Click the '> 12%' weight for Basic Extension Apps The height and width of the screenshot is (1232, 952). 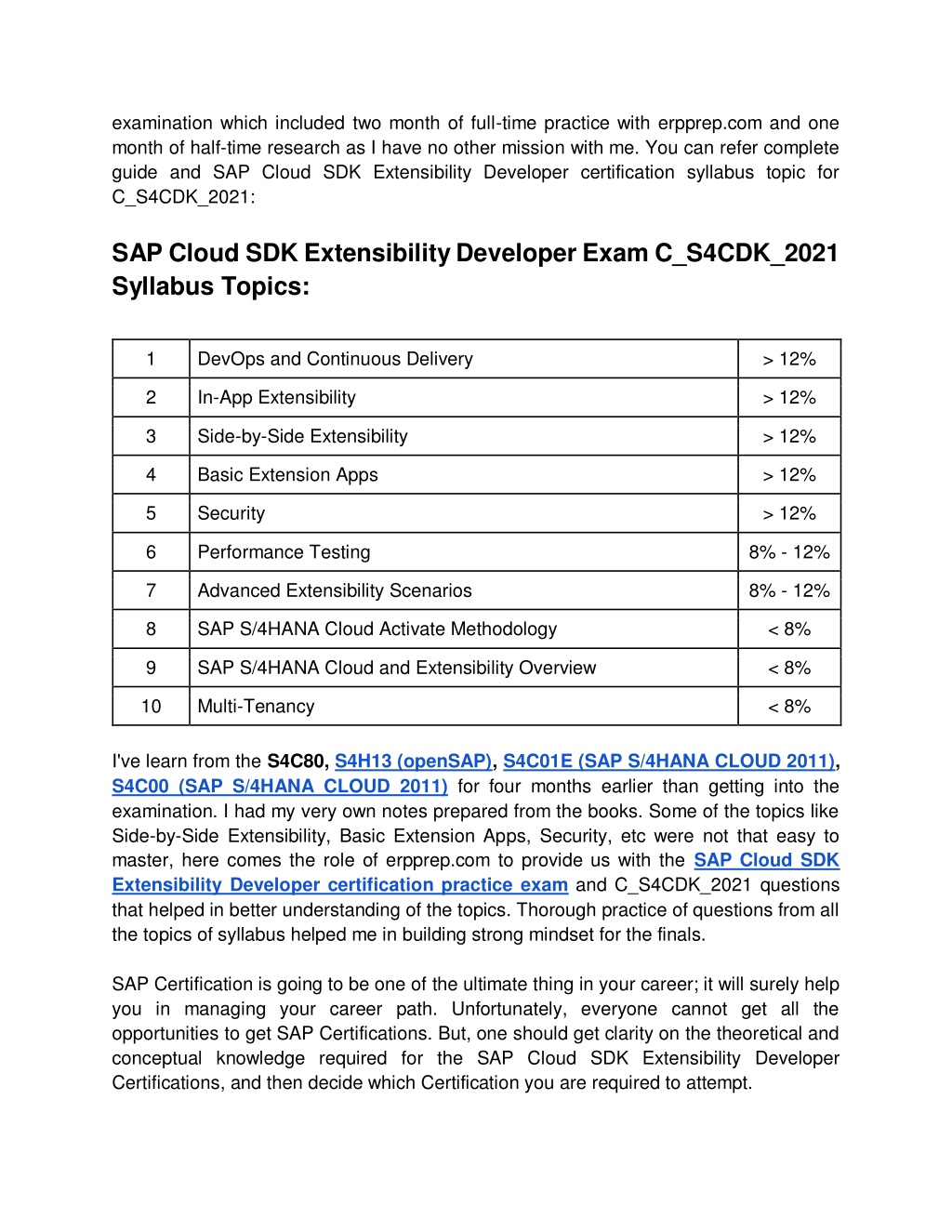point(789,475)
